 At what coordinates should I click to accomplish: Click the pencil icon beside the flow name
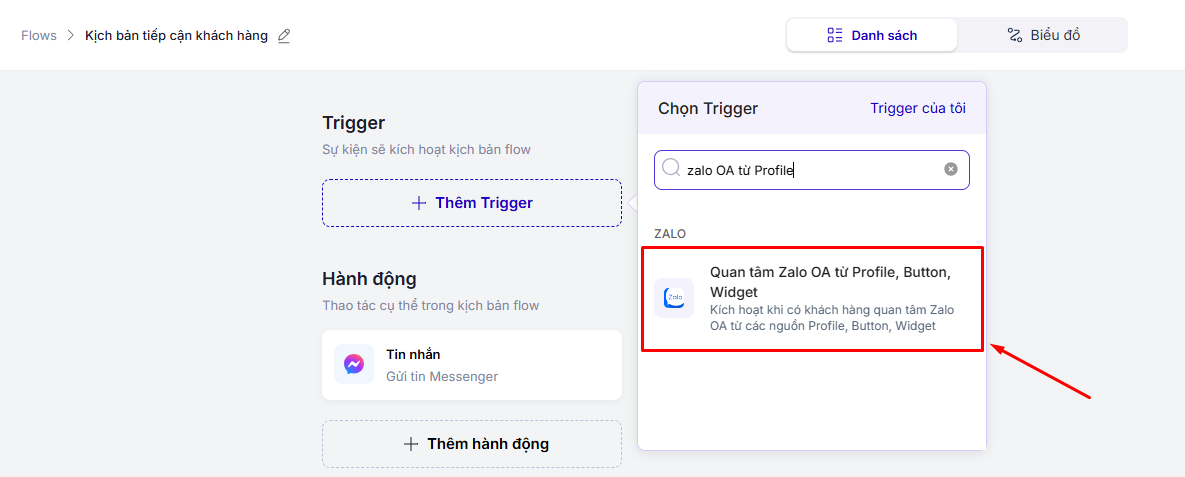pyautogui.click(x=284, y=36)
